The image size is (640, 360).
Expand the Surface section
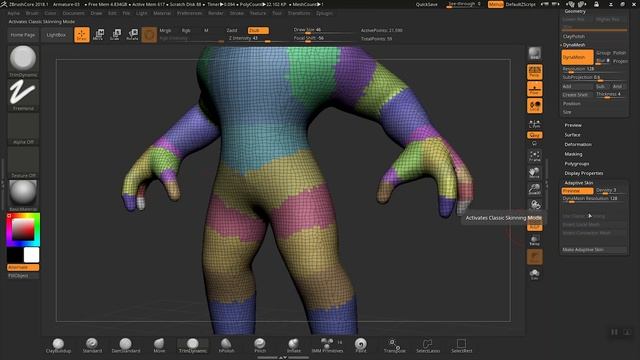572,135
